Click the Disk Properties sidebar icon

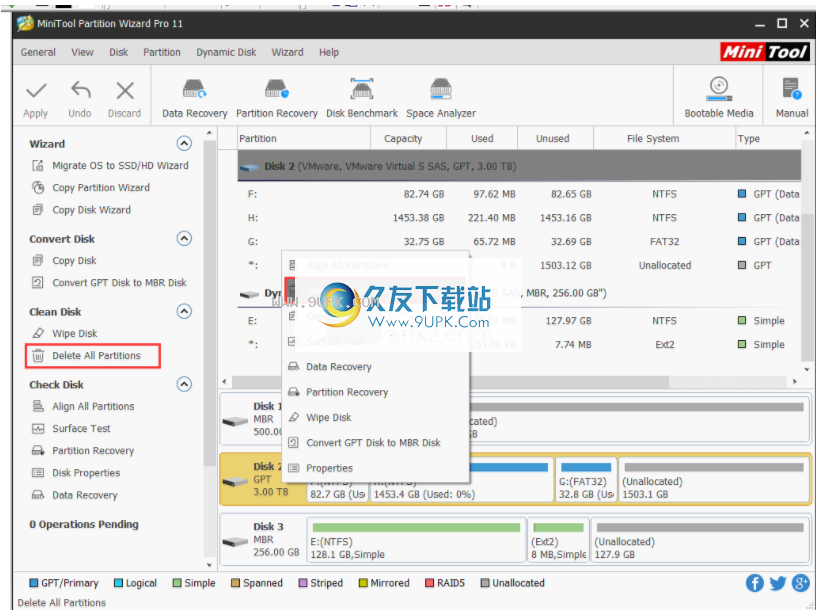pos(38,473)
